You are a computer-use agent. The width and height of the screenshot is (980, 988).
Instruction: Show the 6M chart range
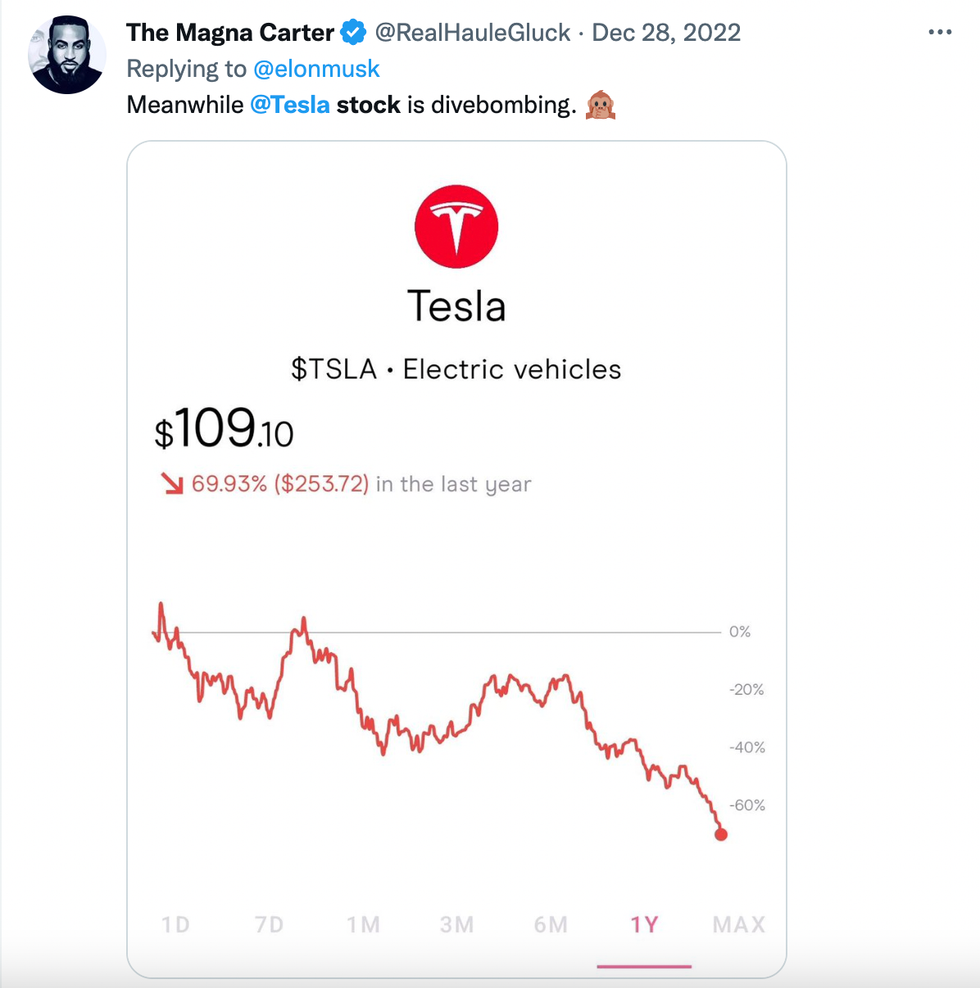551,924
